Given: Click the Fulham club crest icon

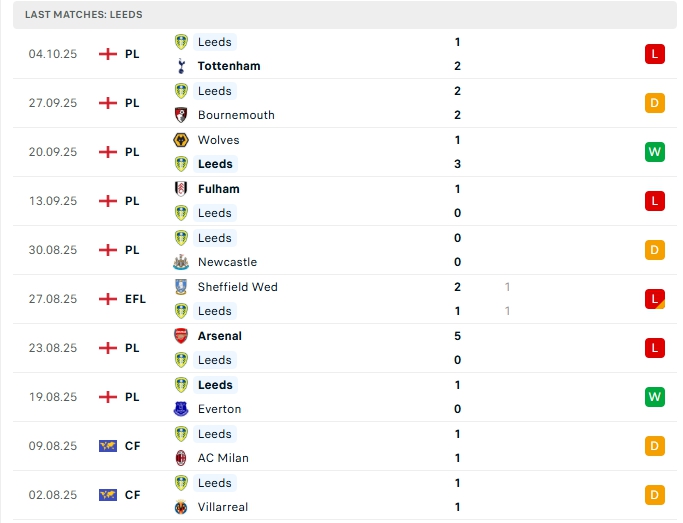Looking at the screenshot, I should [181, 189].
